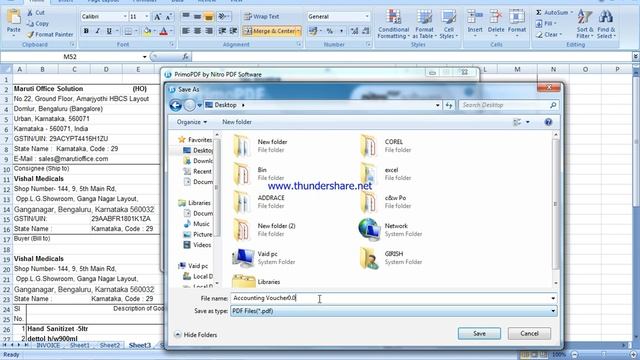Click the Merge & Center button
Image resolution: width=640 pixels, height=360 pixels.
tap(269, 31)
